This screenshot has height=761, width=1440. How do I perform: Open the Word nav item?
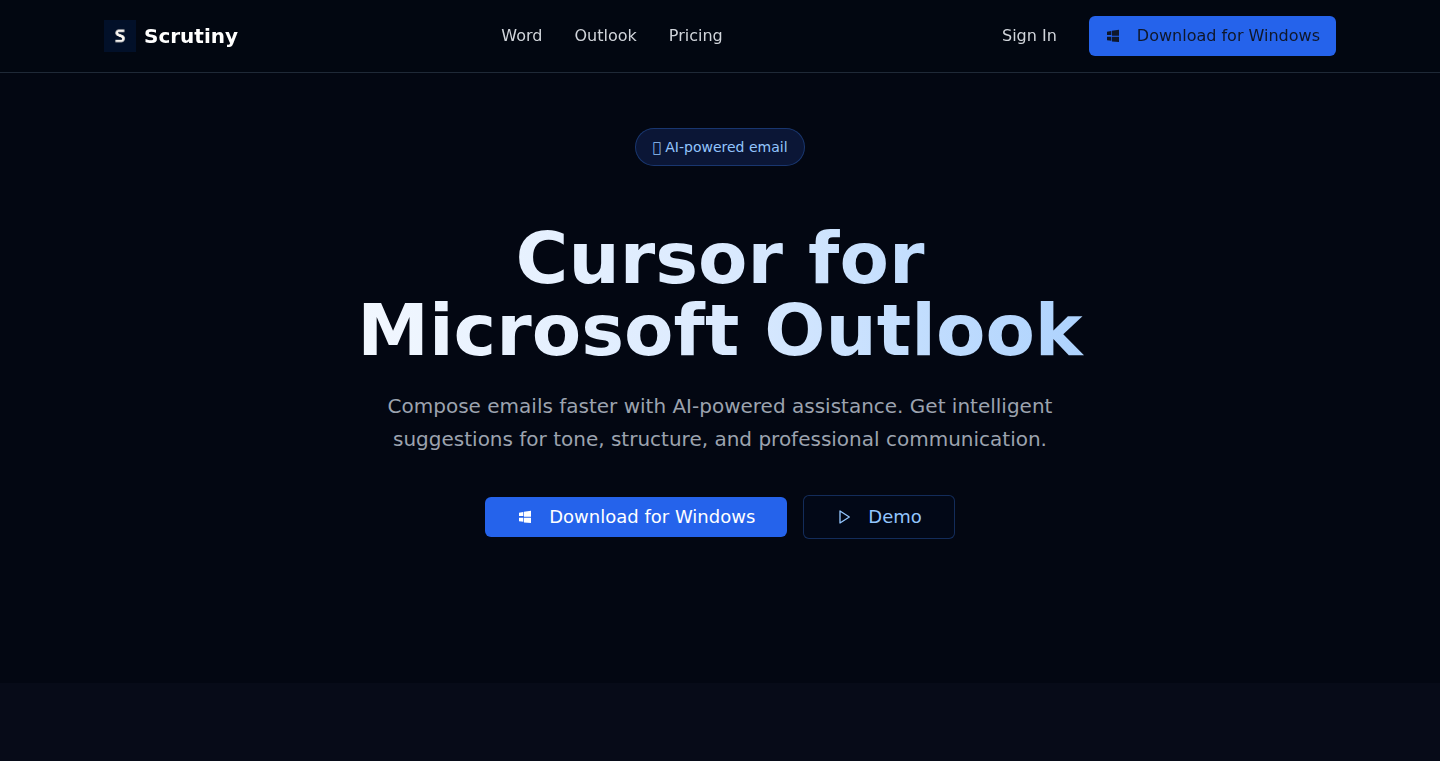coord(522,36)
